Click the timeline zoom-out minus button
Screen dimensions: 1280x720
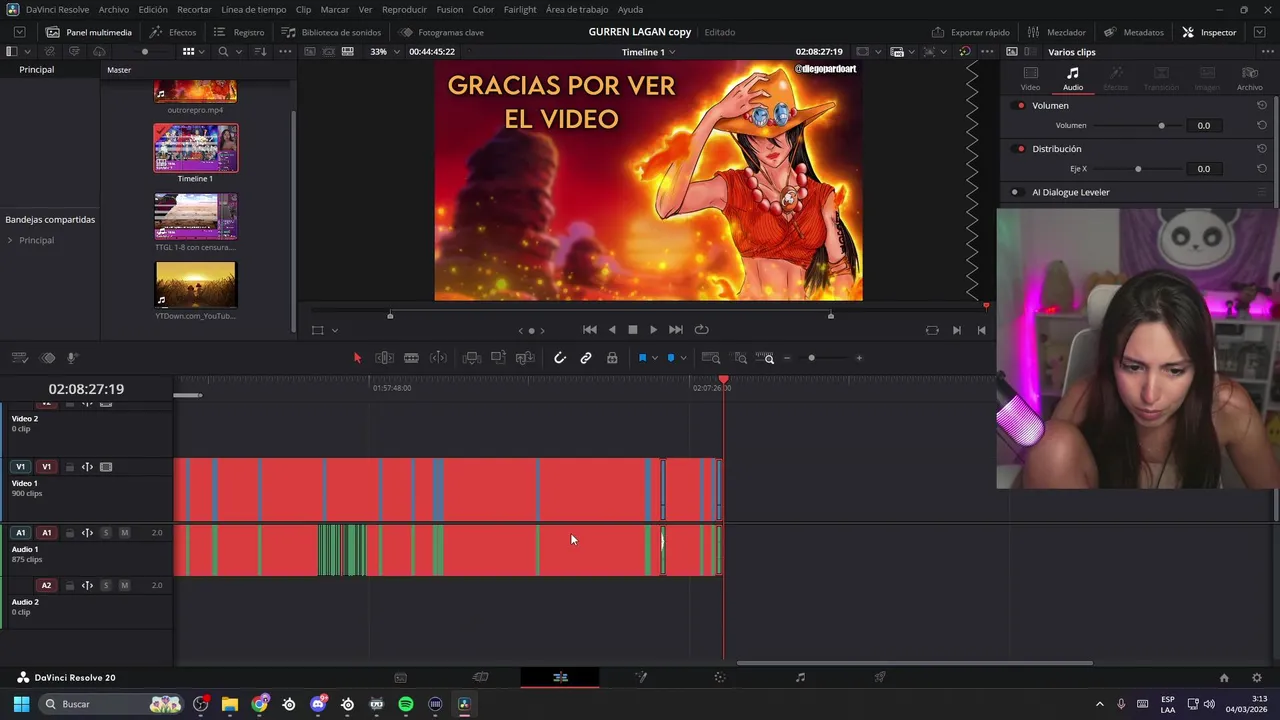point(787,358)
